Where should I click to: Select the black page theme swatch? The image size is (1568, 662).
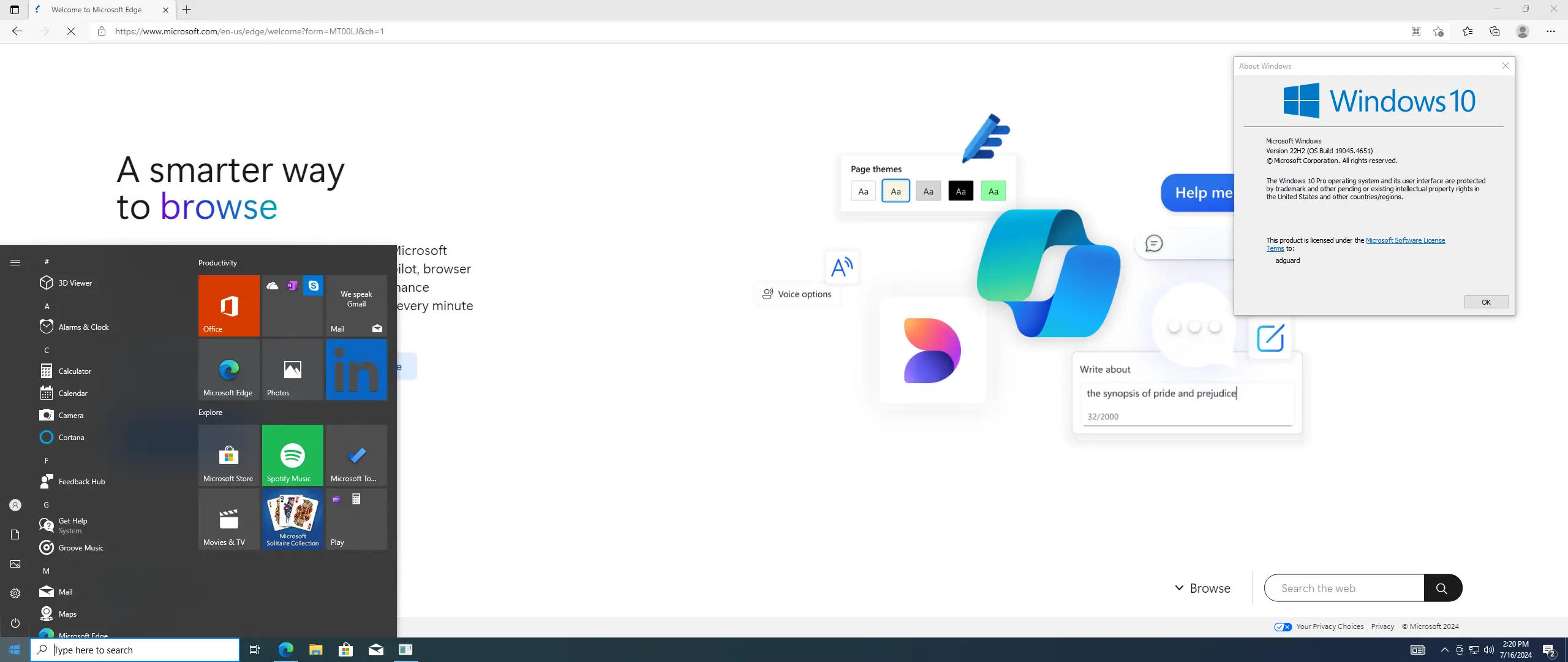960,191
